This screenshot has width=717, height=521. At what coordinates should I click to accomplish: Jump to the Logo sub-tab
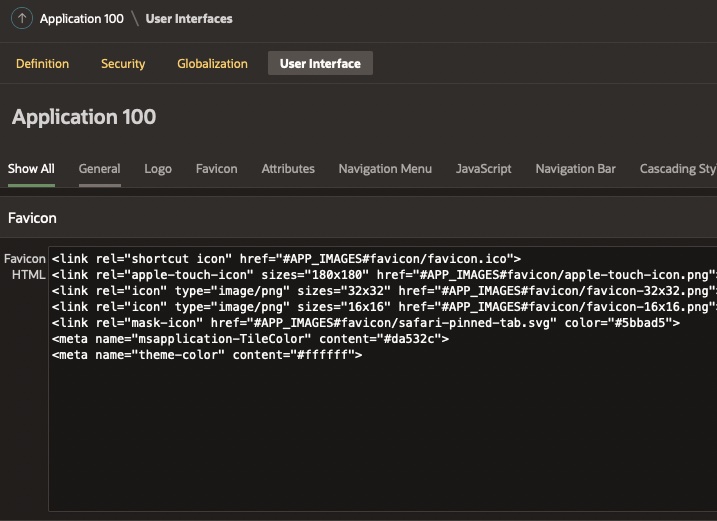(x=158, y=168)
